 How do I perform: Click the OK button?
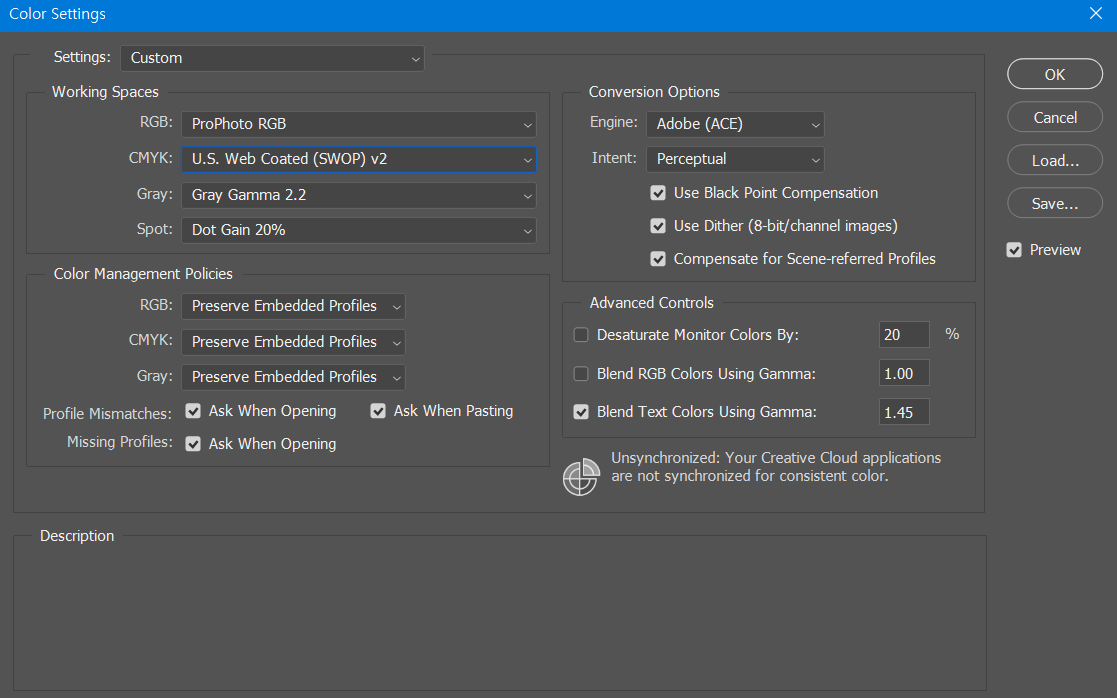[x=1054, y=74]
